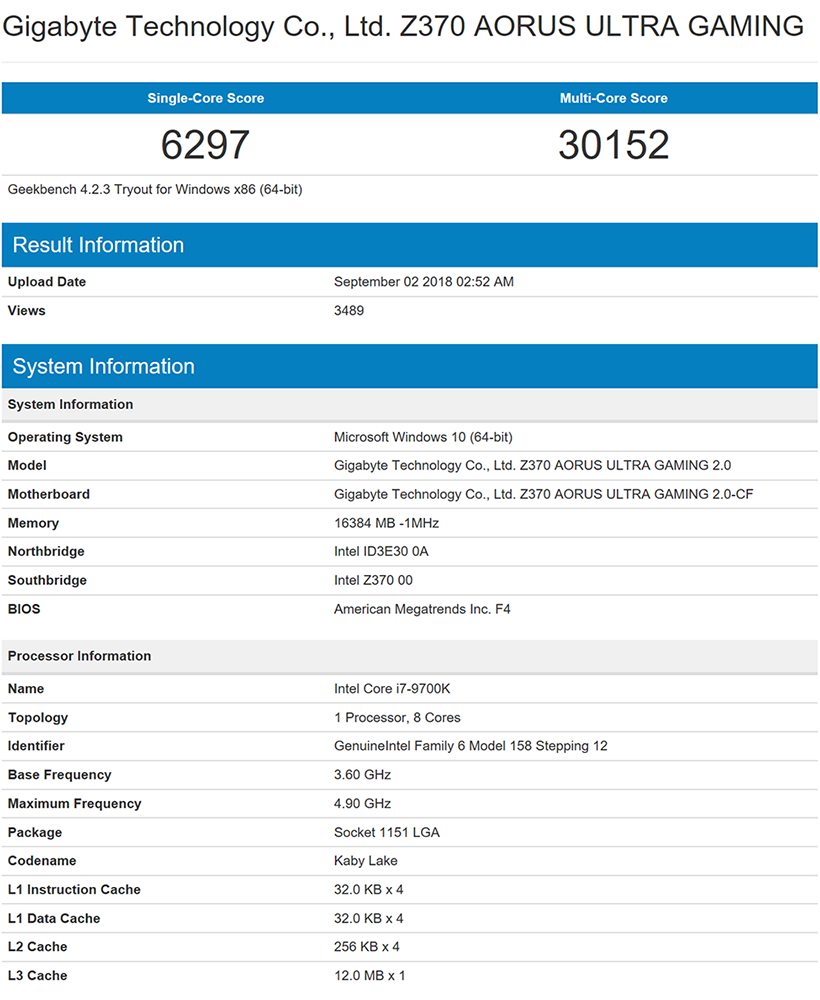Select the value 12.0 MB x 1
This screenshot has width=820, height=1000.
pyautogui.click(x=369, y=976)
